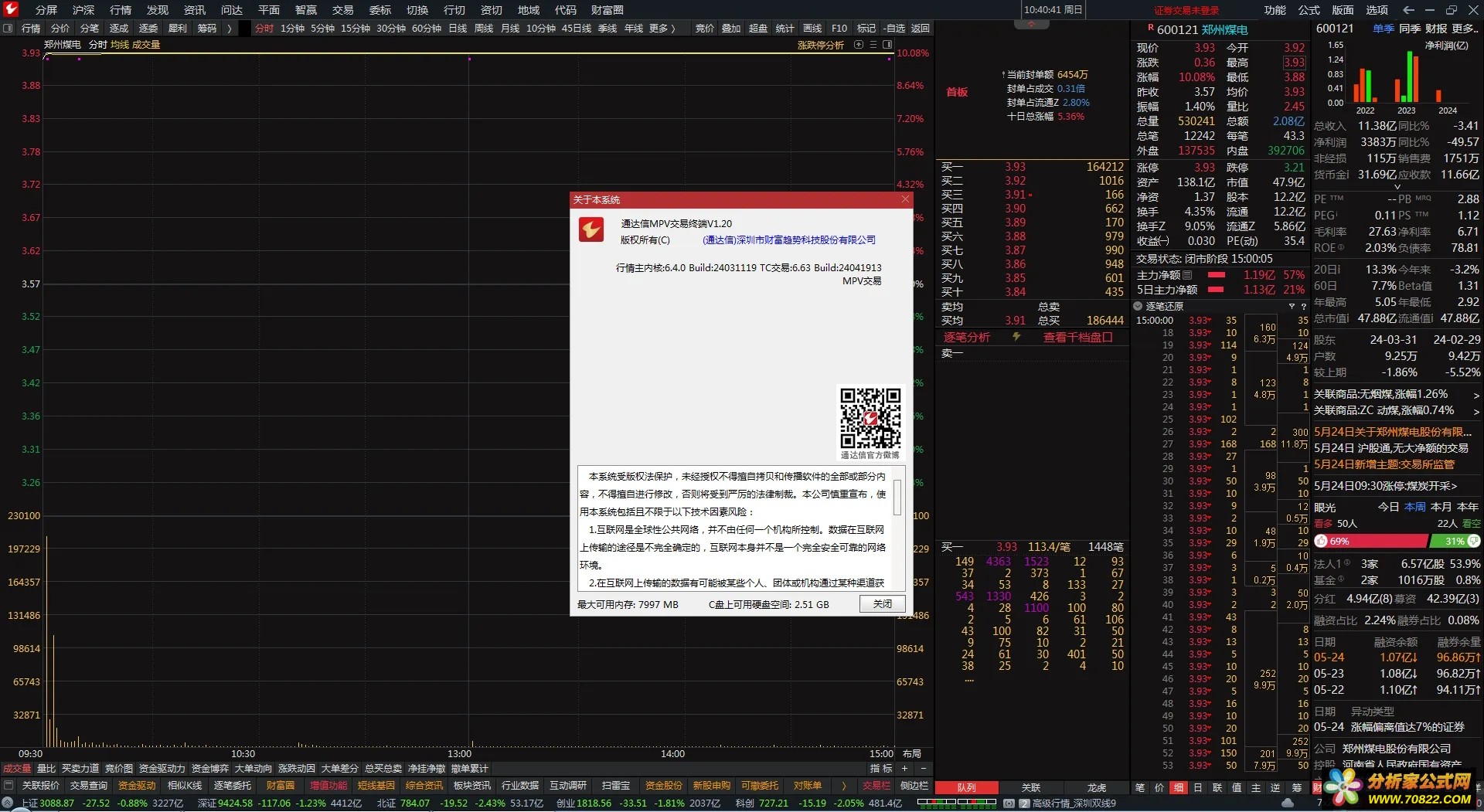Click 涨跌停分析 link in chart header
Image resolution: width=1484 pixels, height=812 pixels.
pyautogui.click(x=820, y=45)
